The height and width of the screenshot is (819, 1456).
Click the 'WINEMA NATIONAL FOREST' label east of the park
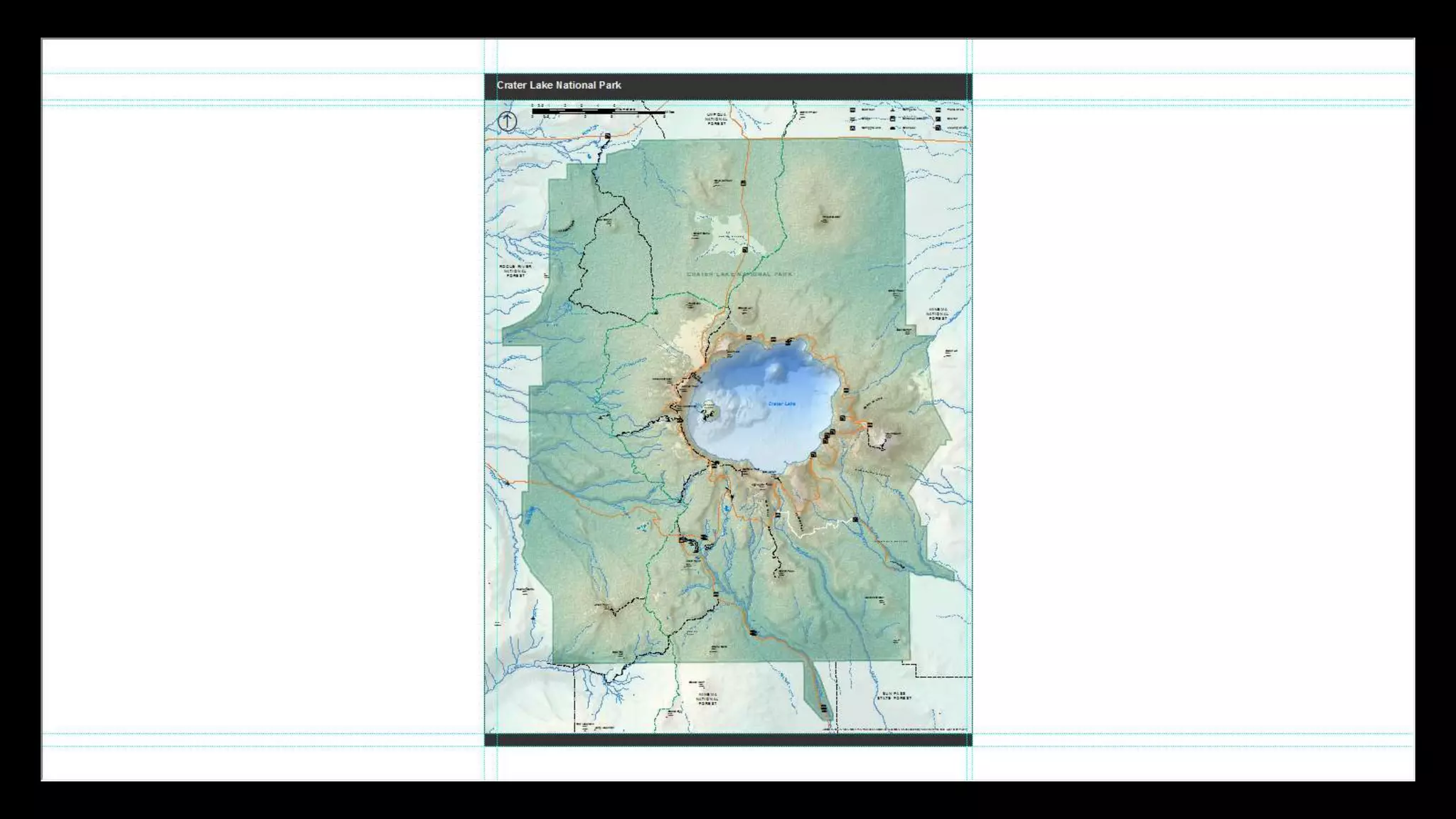[938, 314]
